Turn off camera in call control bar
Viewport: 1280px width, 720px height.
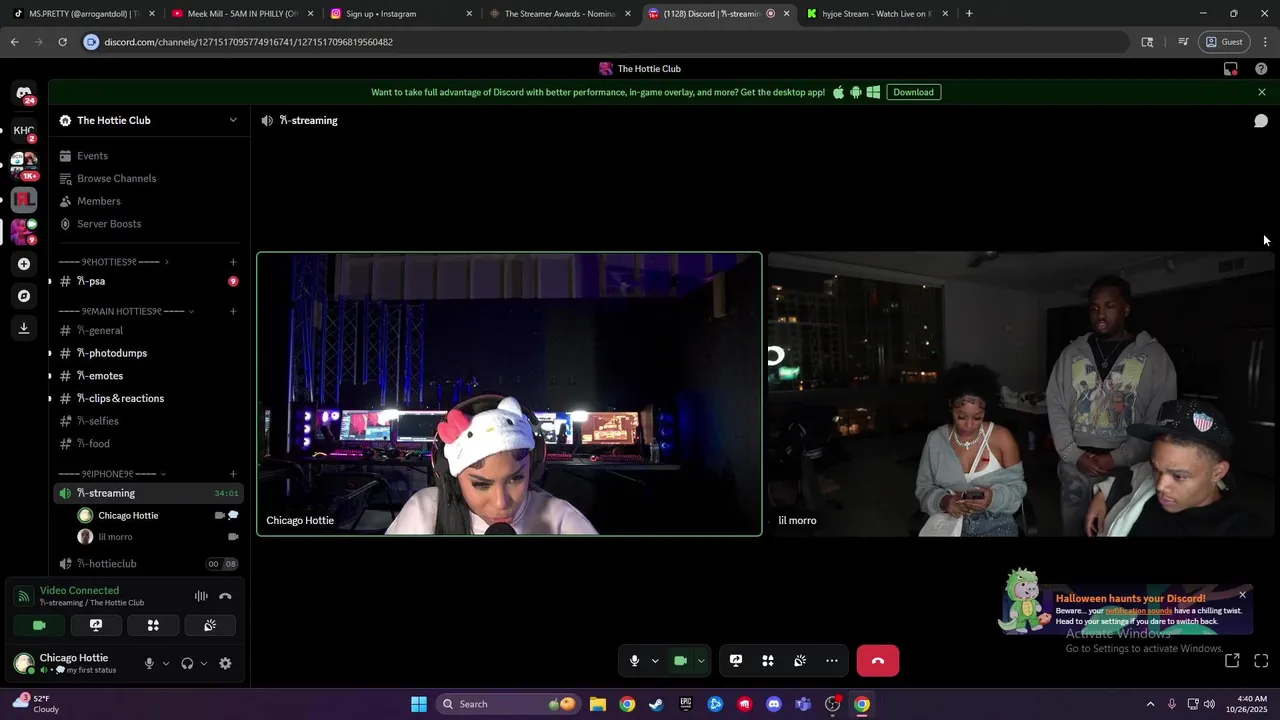point(681,661)
